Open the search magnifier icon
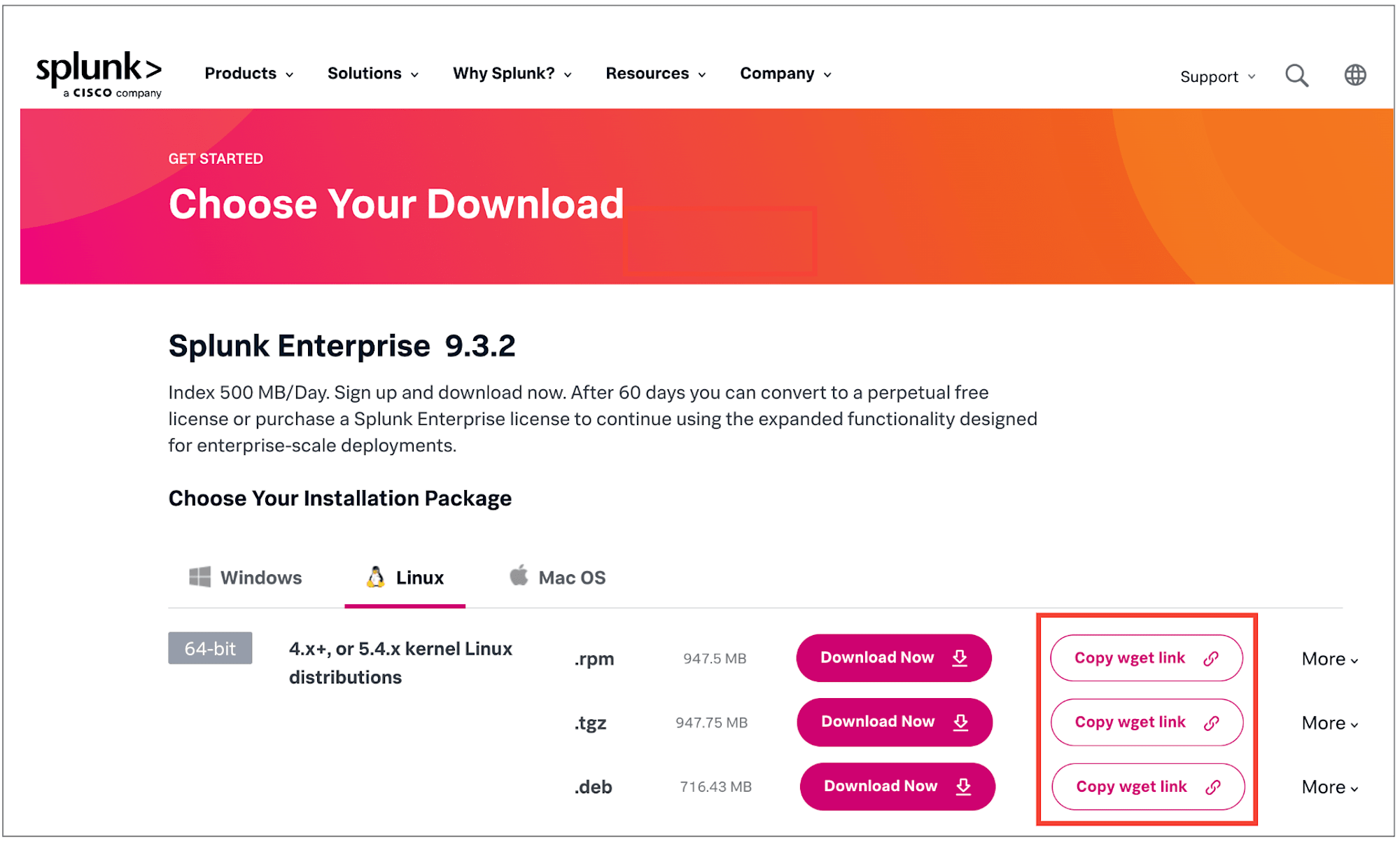Screen dimensions: 1400x843 (1296, 75)
